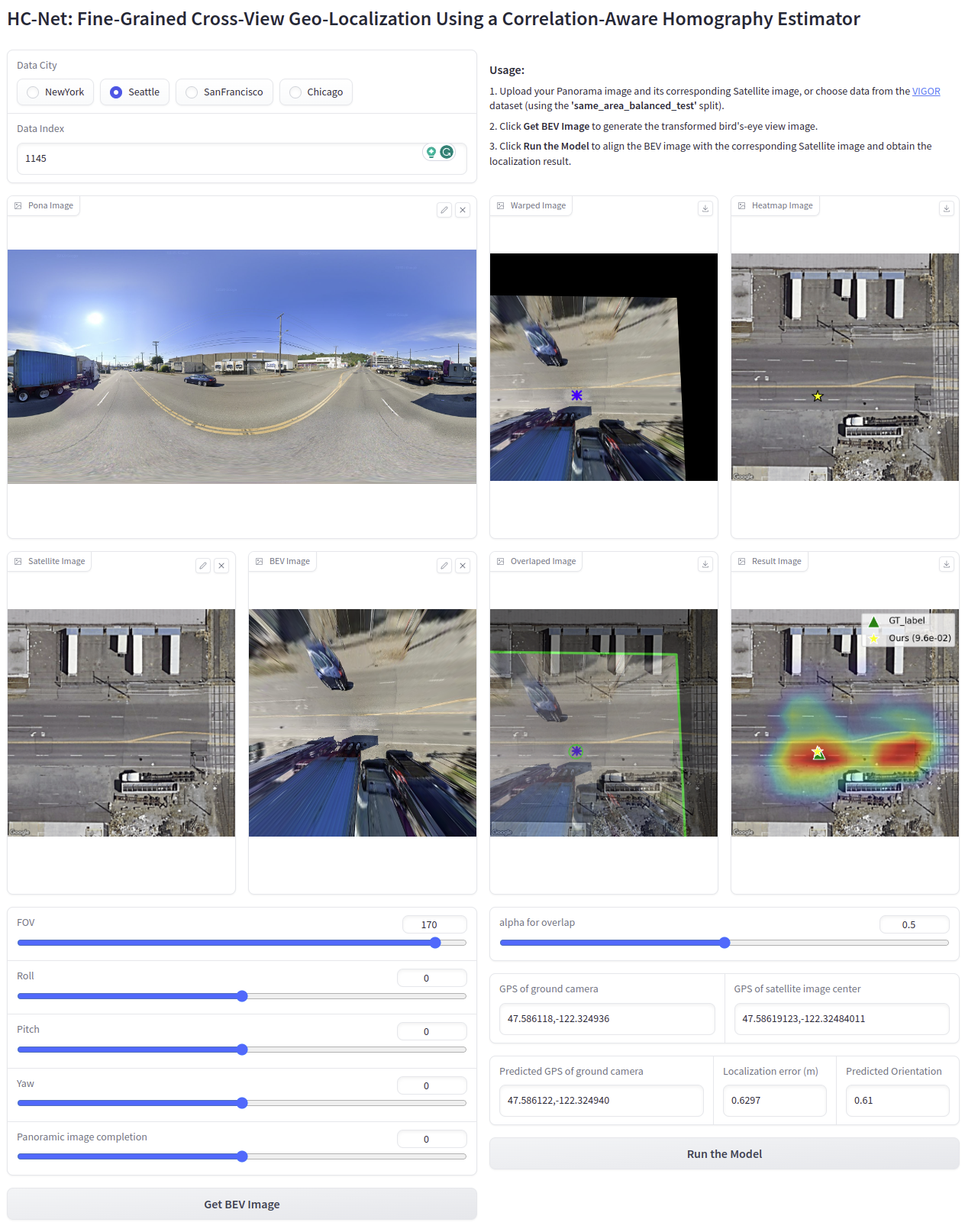Edit the BEV Image with pencil icon
This screenshot has width=965, height=1232.
tap(444, 566)
